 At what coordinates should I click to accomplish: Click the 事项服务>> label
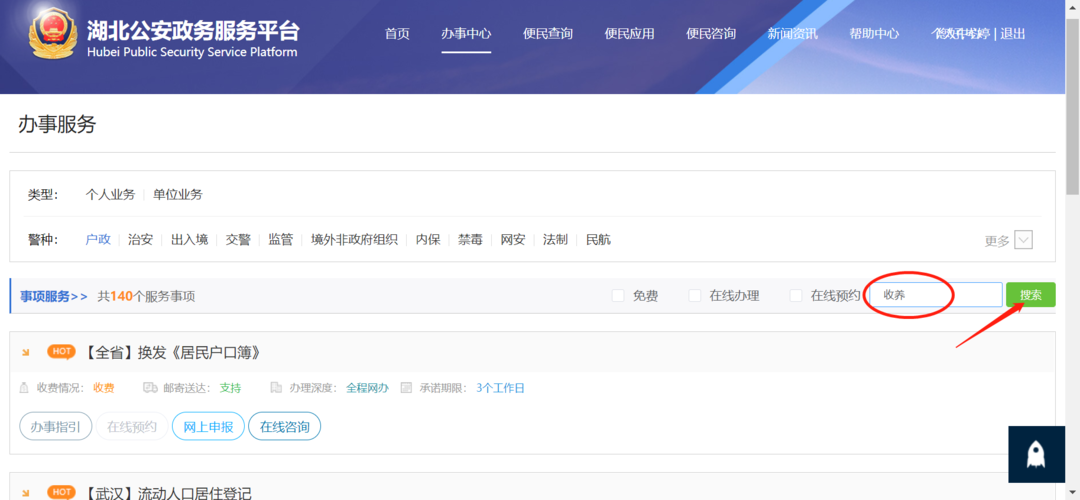(x=54, y=296)
